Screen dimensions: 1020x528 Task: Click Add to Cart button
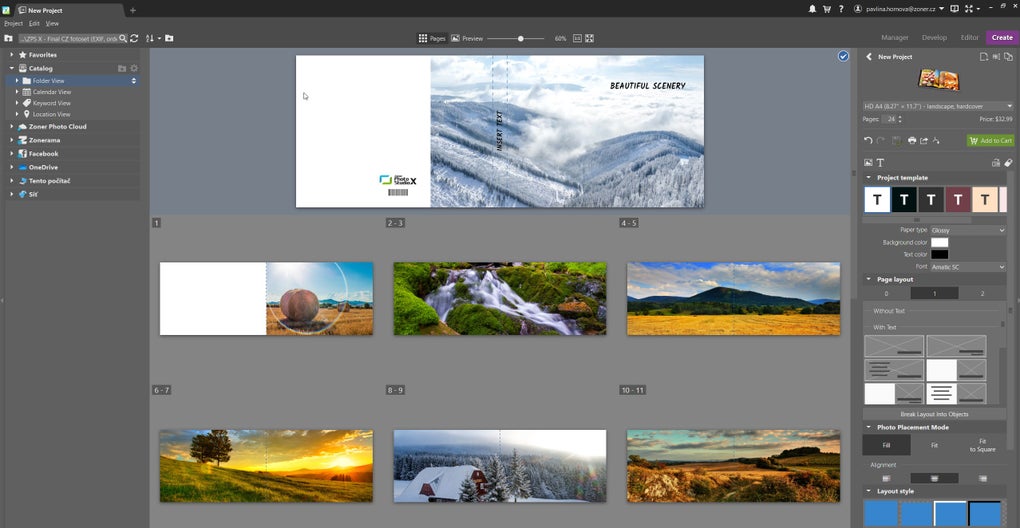click(990, 140)
